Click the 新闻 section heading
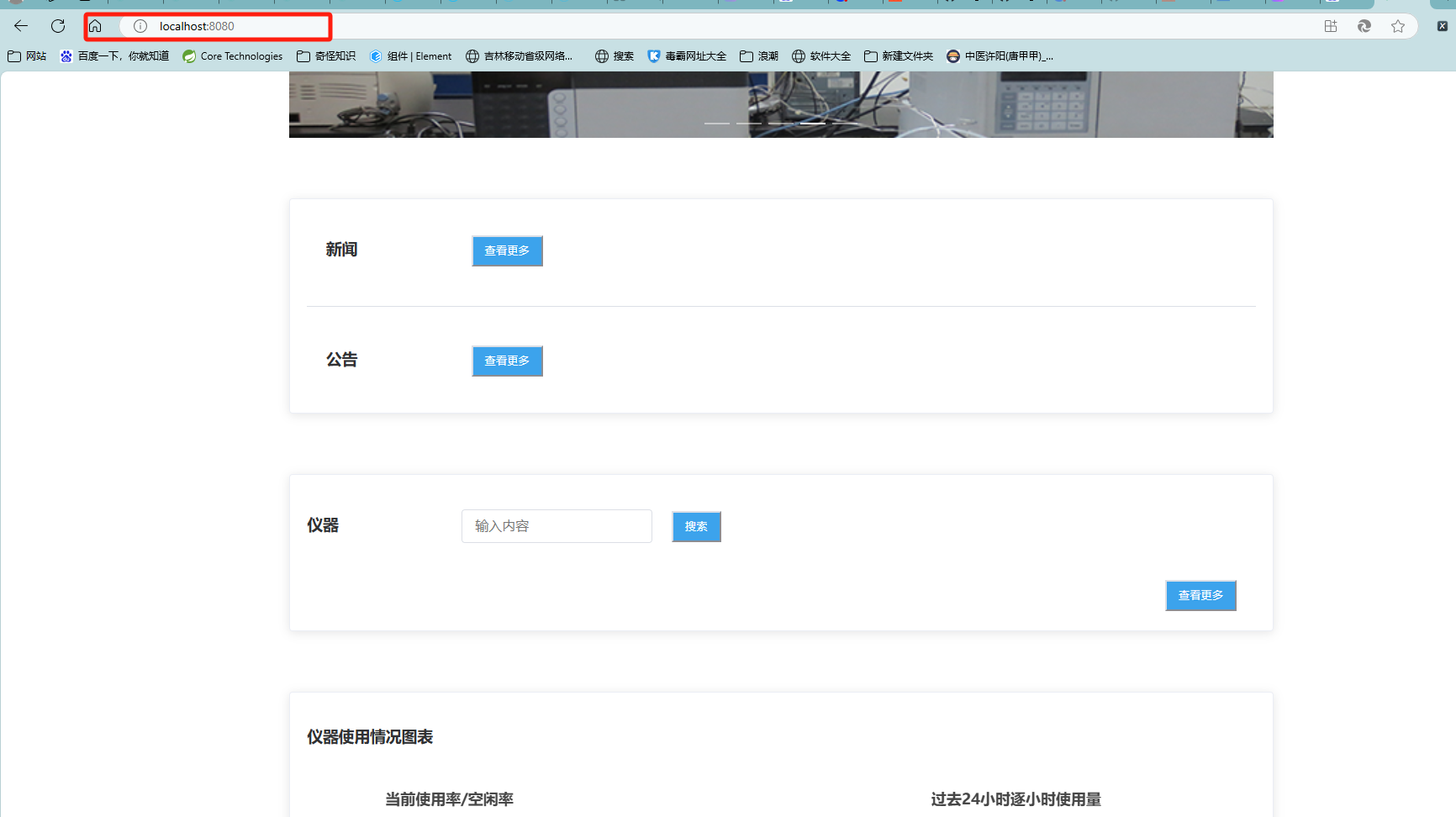The width and height of the screenshot is (1456, 817). click(342, 250)
